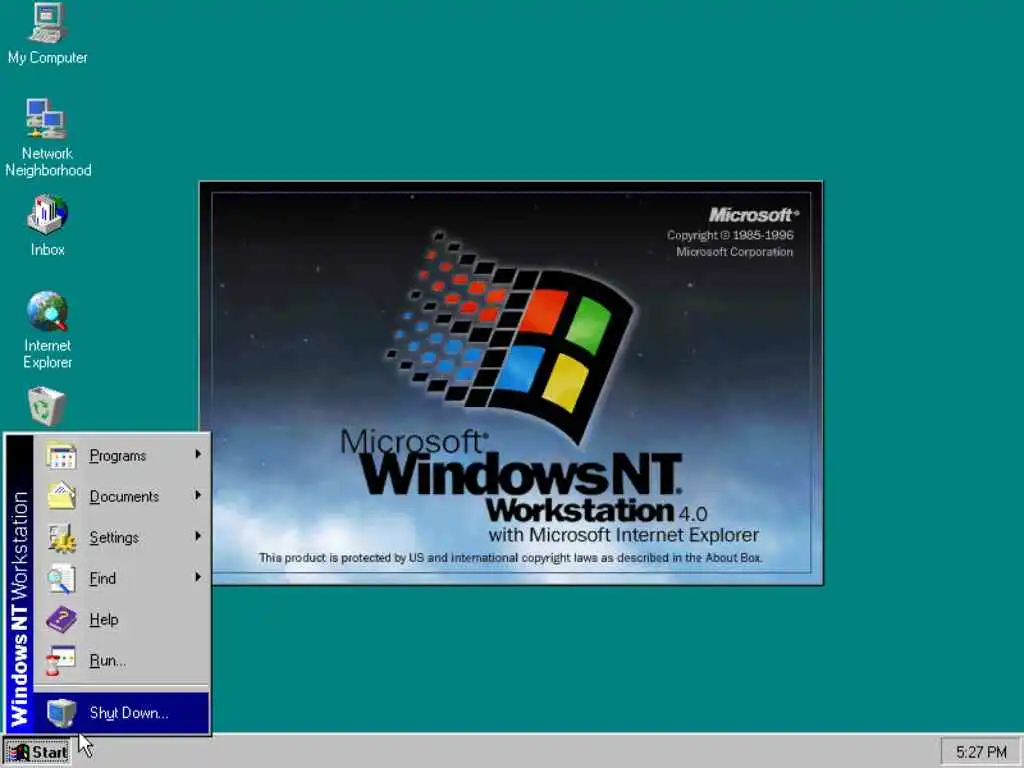Image resolution: width=1024 pixels, height=768 pixels.
Task: Expand the Settings submenu arrow
Action: tap(198, 536)
